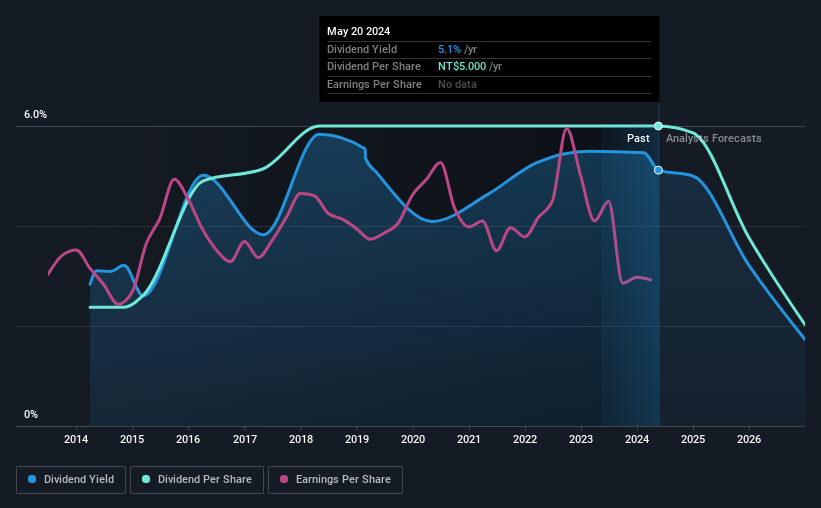
Task: Click the NT$5.000 dividend per share value
Action: point(462,67)
